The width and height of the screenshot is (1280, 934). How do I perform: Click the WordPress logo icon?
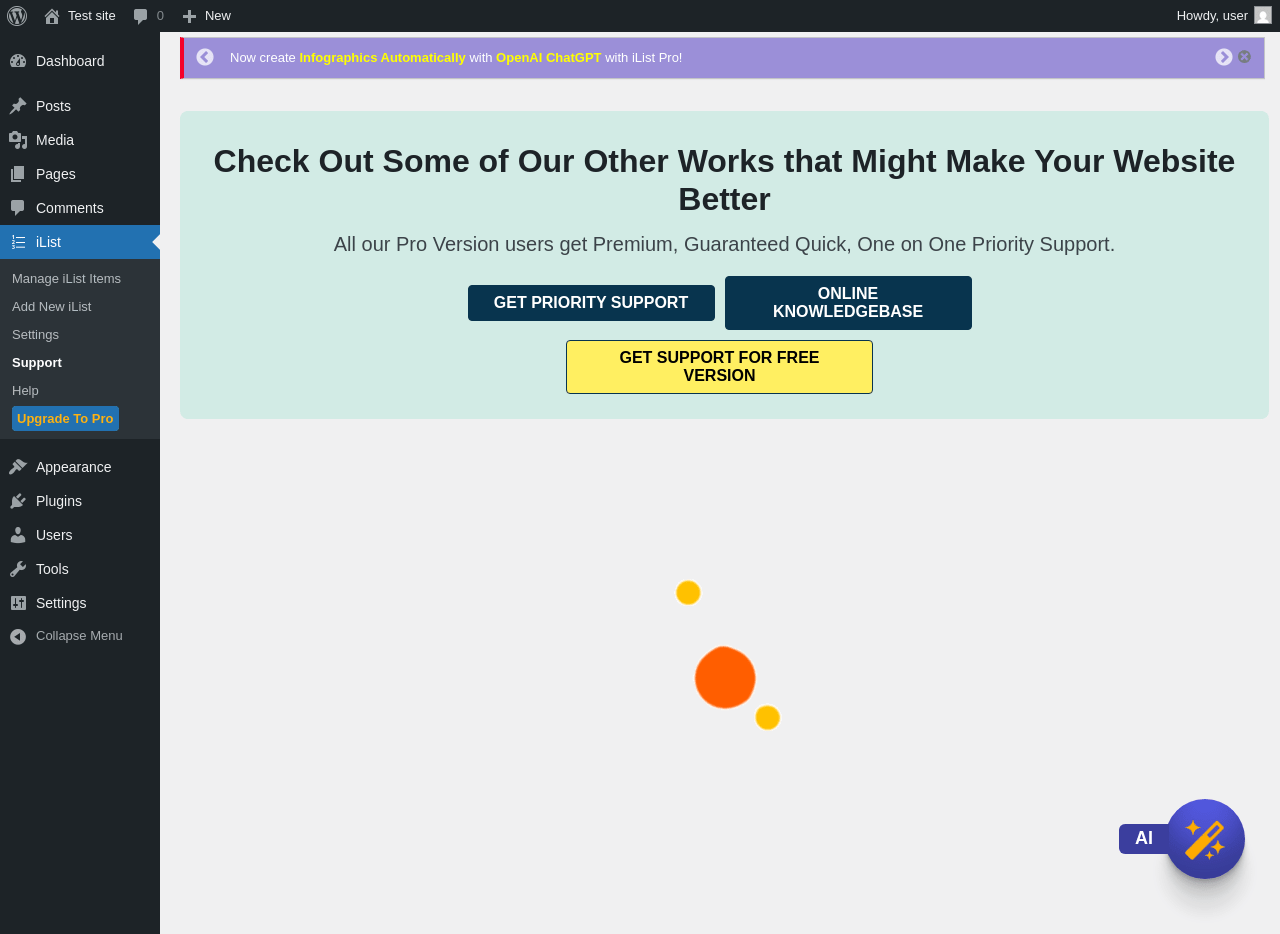pos(17,15)
